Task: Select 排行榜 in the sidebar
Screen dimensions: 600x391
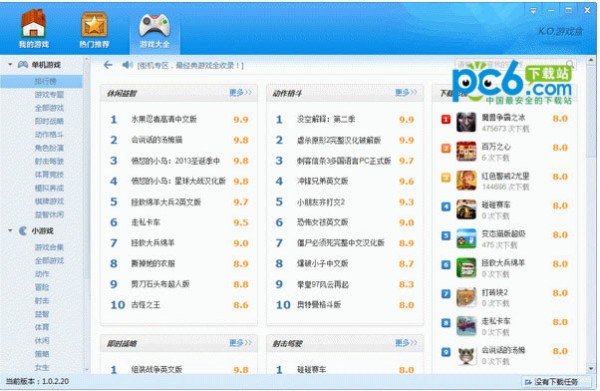Action: [41, 81]
